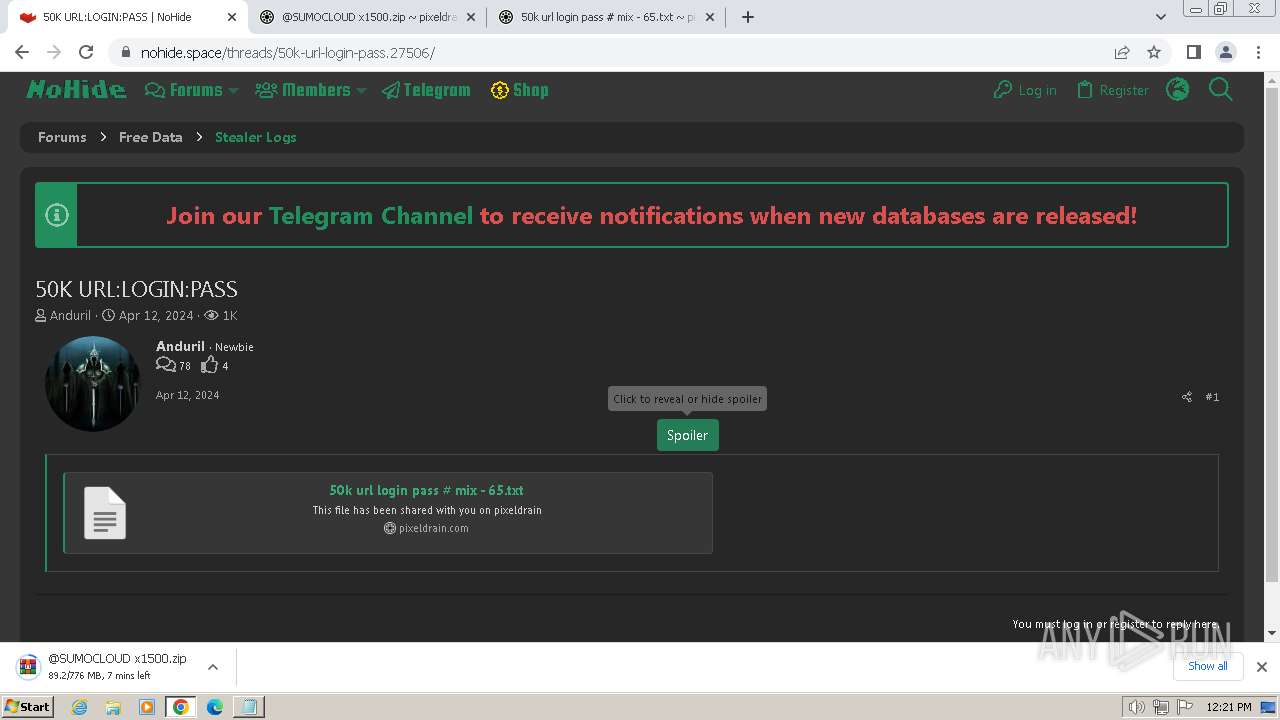Launch Internet Explorer from the taskbar
The width and height of the screenshot is (1280, 720).
coord(79,707)
